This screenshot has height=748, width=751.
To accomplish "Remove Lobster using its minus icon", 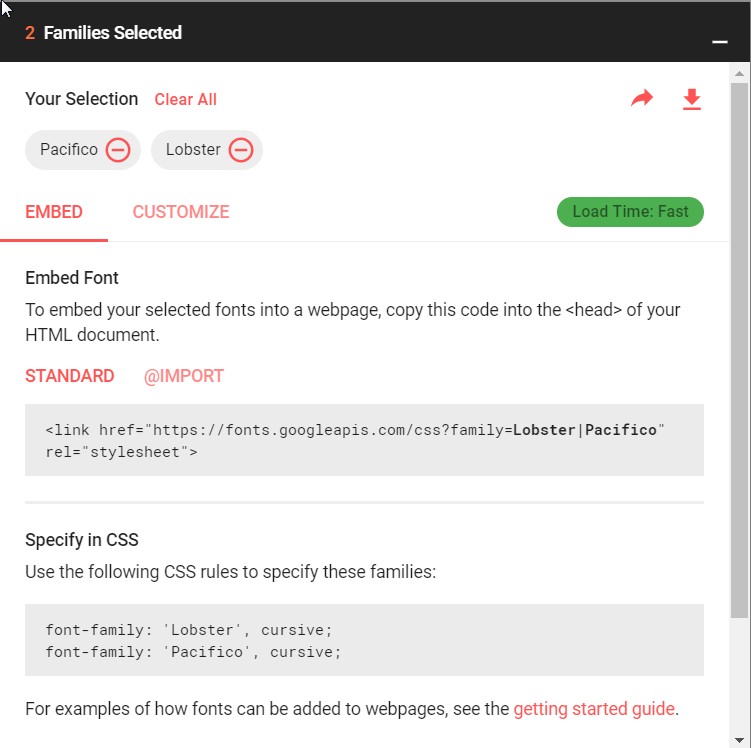I will 241,150.
